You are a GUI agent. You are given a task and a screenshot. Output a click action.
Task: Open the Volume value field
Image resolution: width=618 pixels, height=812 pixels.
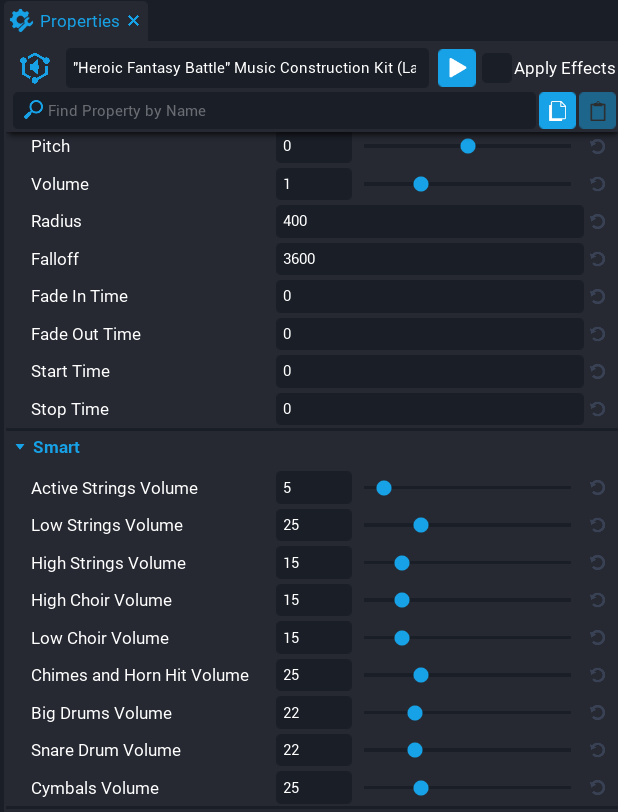click(313, 184)
